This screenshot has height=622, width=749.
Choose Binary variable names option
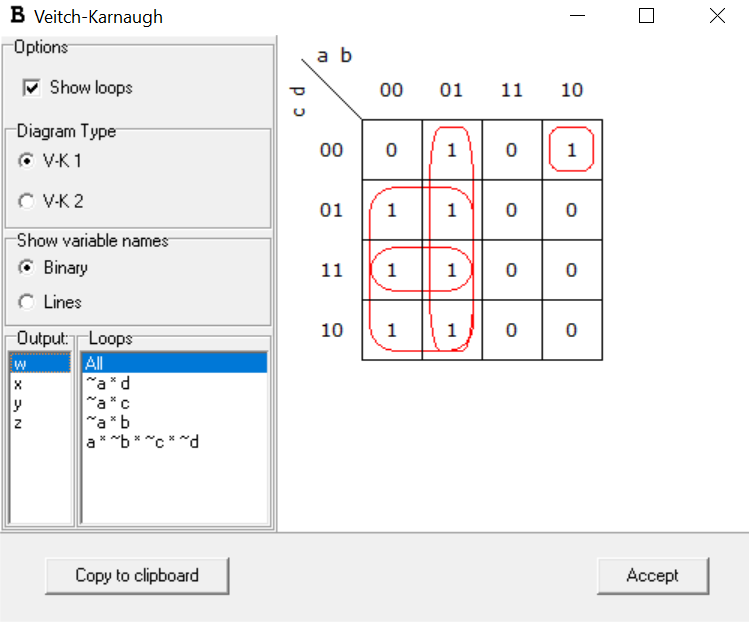(27, 268)
